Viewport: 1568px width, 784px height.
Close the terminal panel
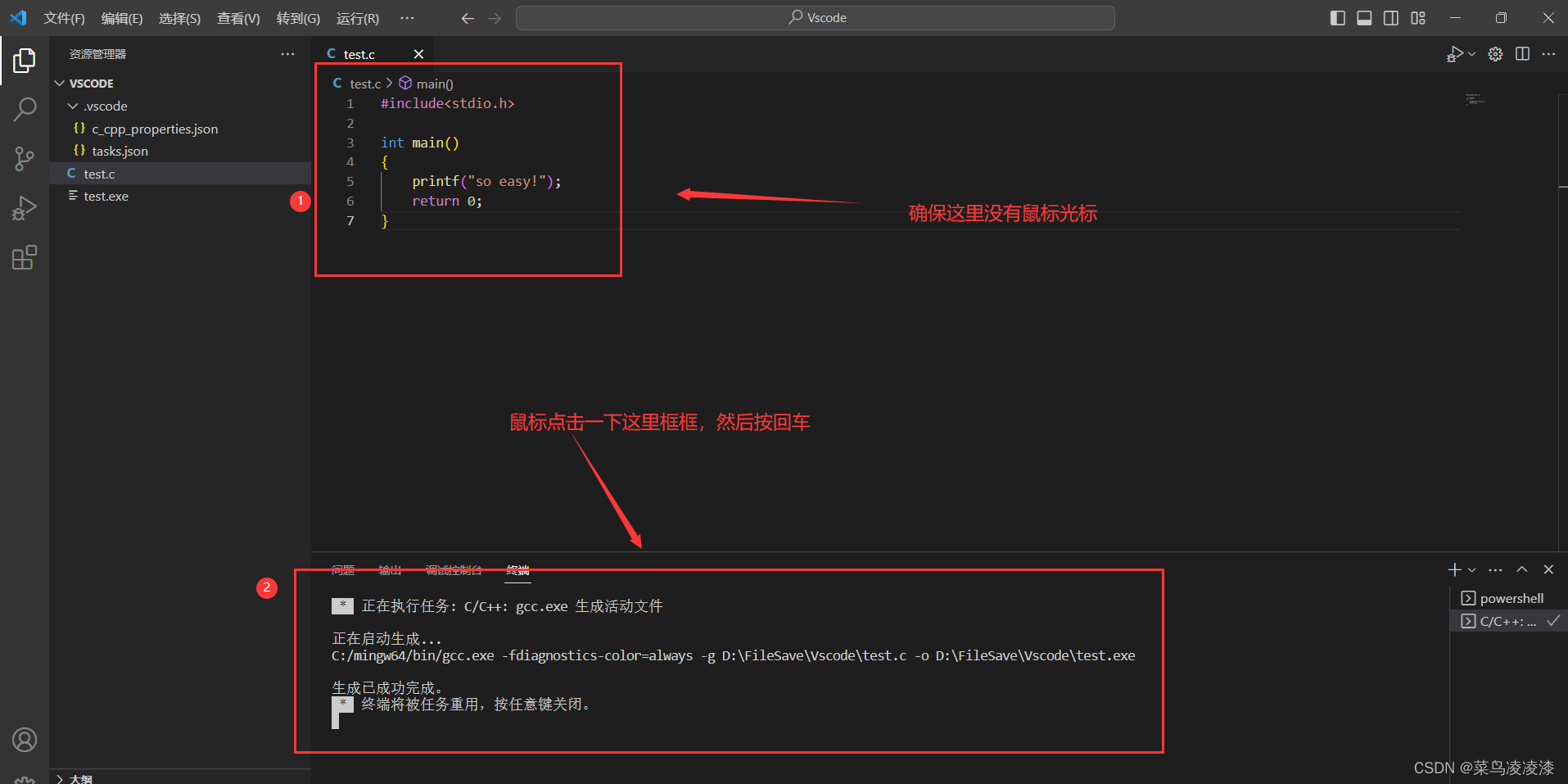[x=1548, y=569]
